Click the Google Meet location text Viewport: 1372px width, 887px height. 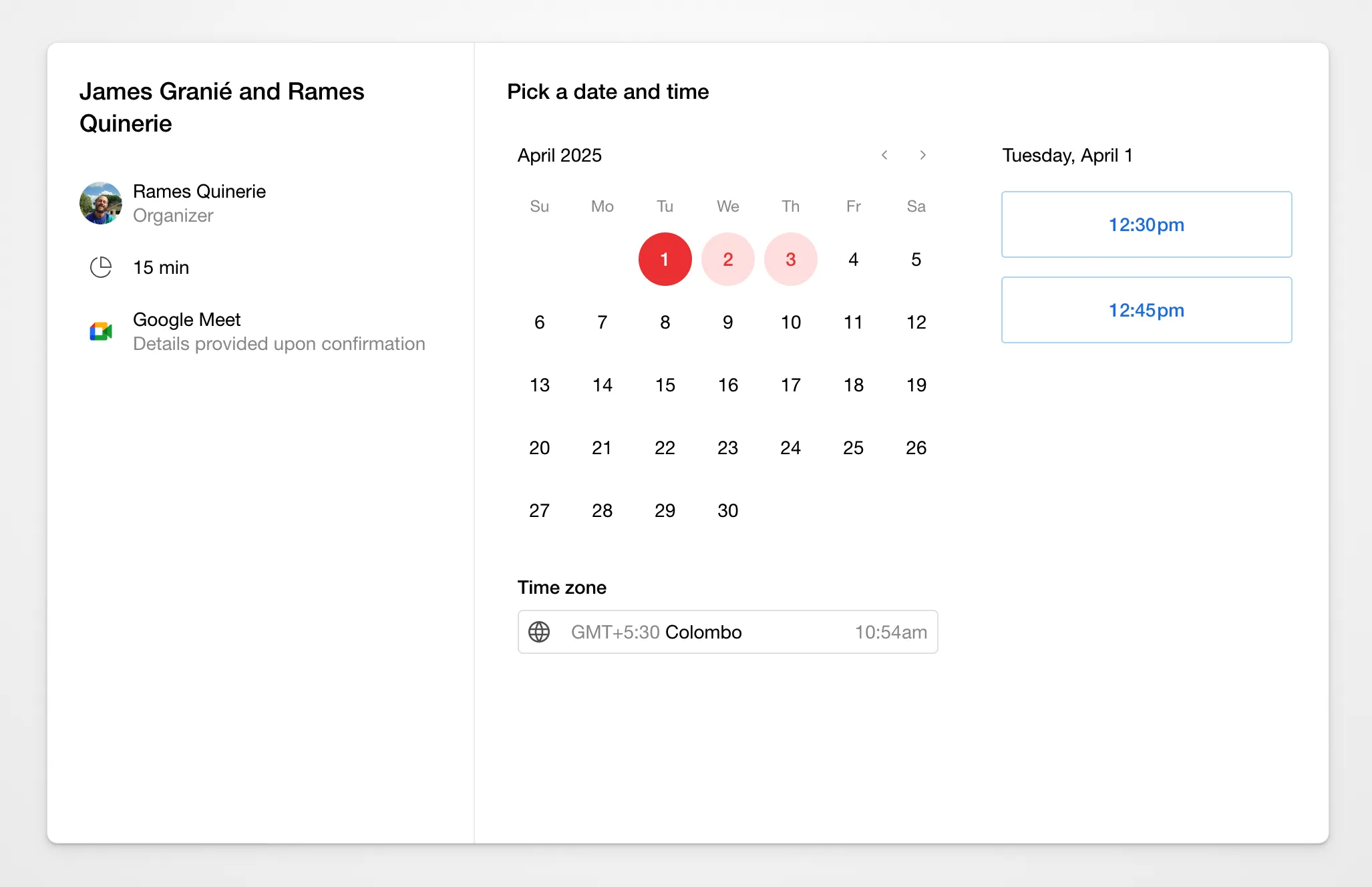coord(186,320)
